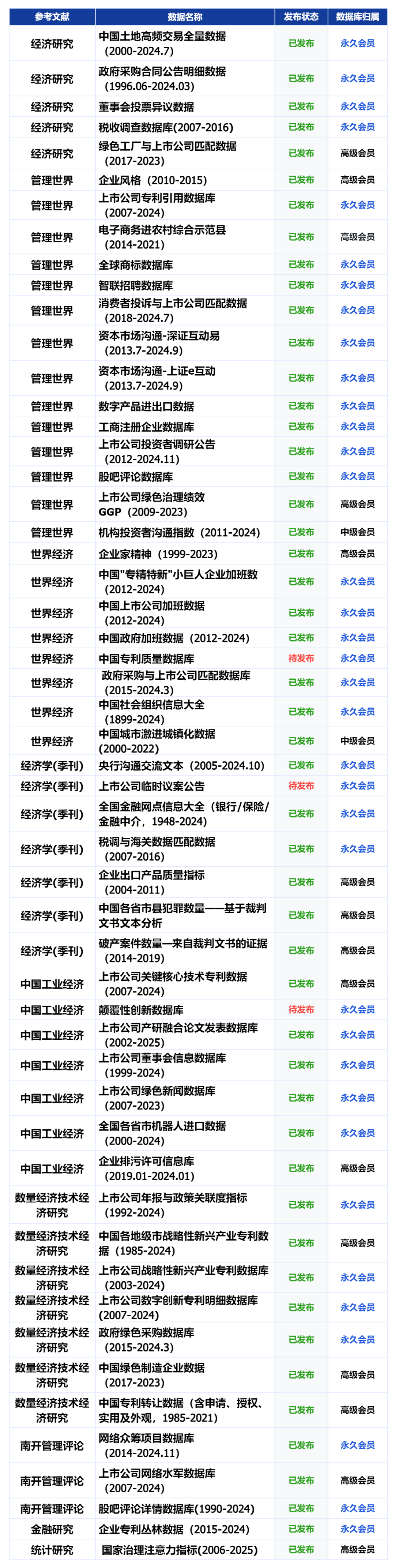Image resolution: width=395 pixels, height=1568 pixels.
Task: Open 中国上市公司加班数据 entry
Action: (151, 613)
